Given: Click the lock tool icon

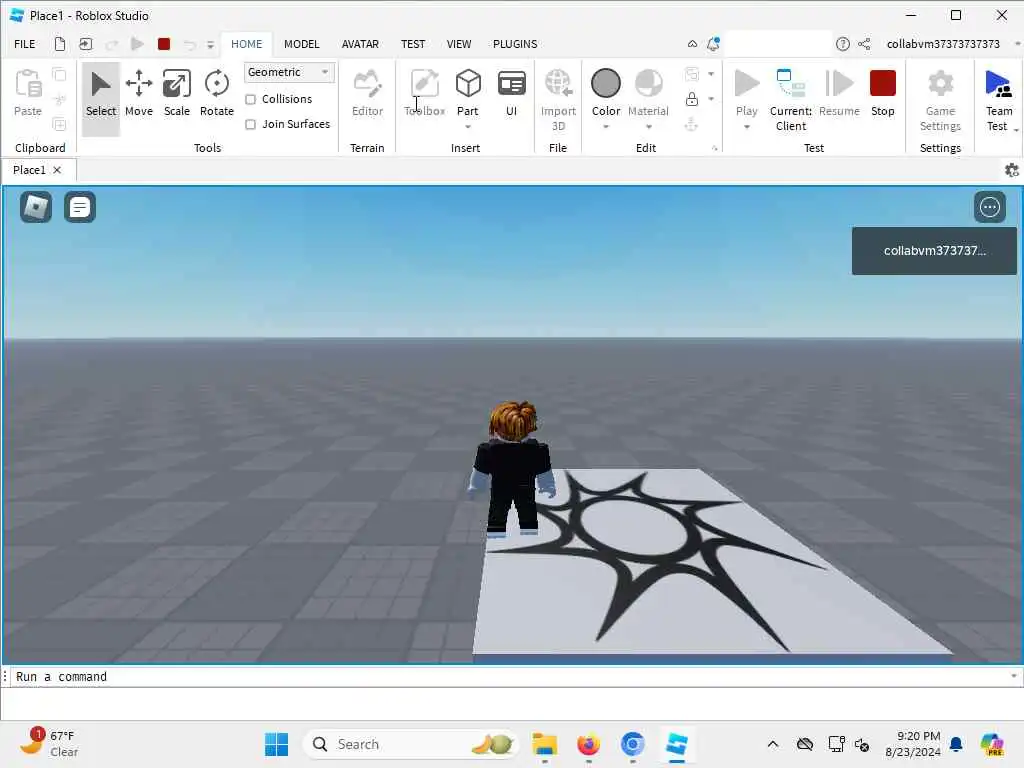Looking at the screenshot, I should [692, 99].
